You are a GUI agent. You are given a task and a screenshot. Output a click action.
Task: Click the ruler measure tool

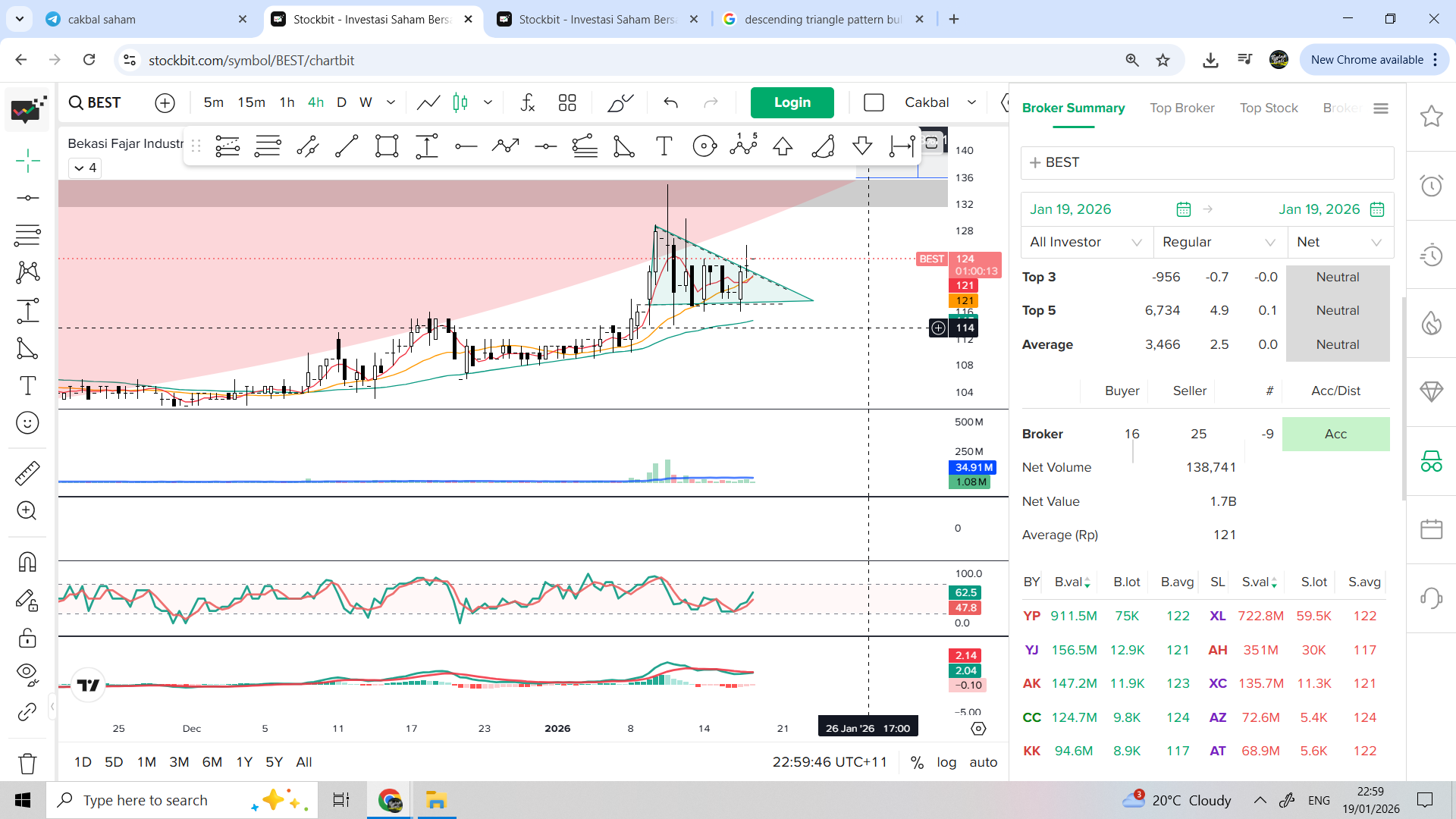coord(28,473)
